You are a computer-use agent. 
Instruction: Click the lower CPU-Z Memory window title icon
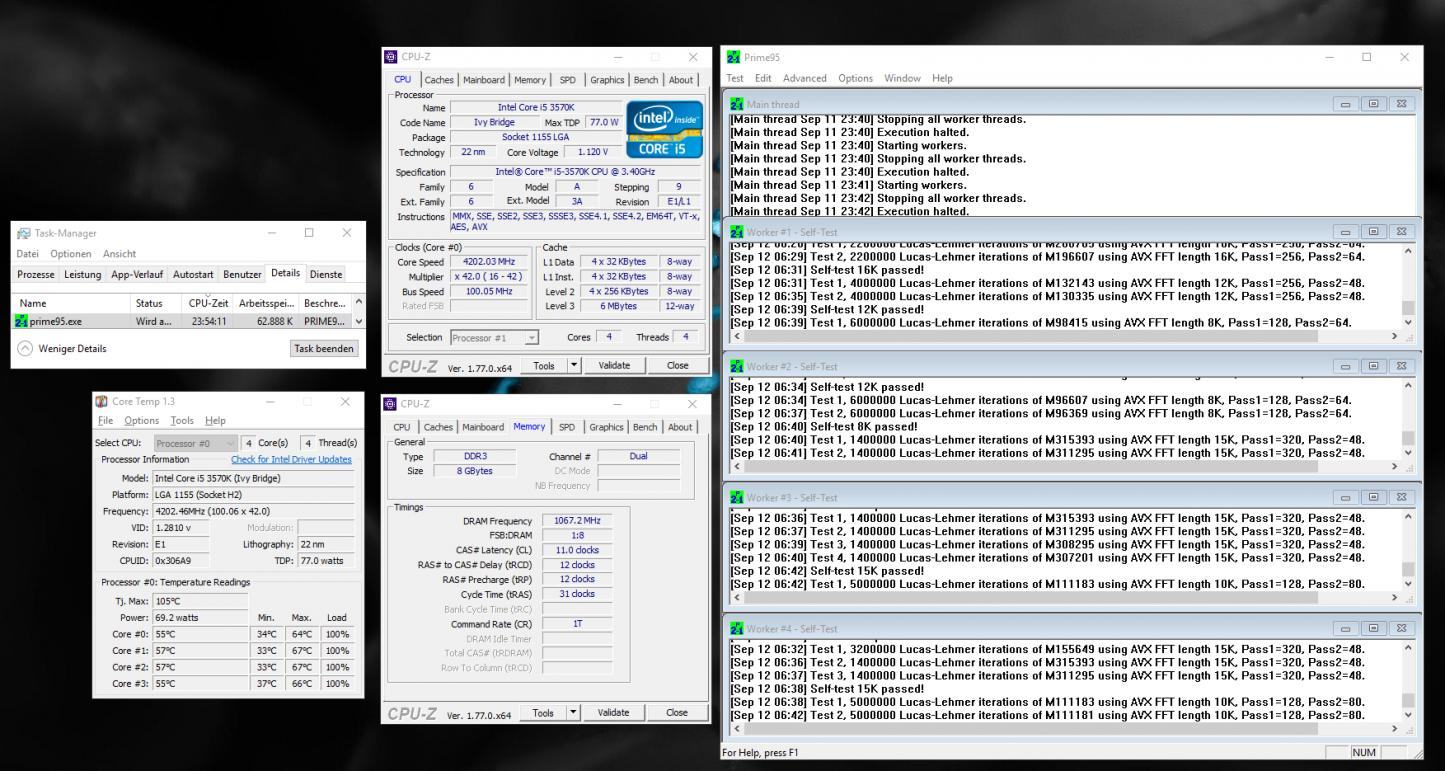[389, 404]
